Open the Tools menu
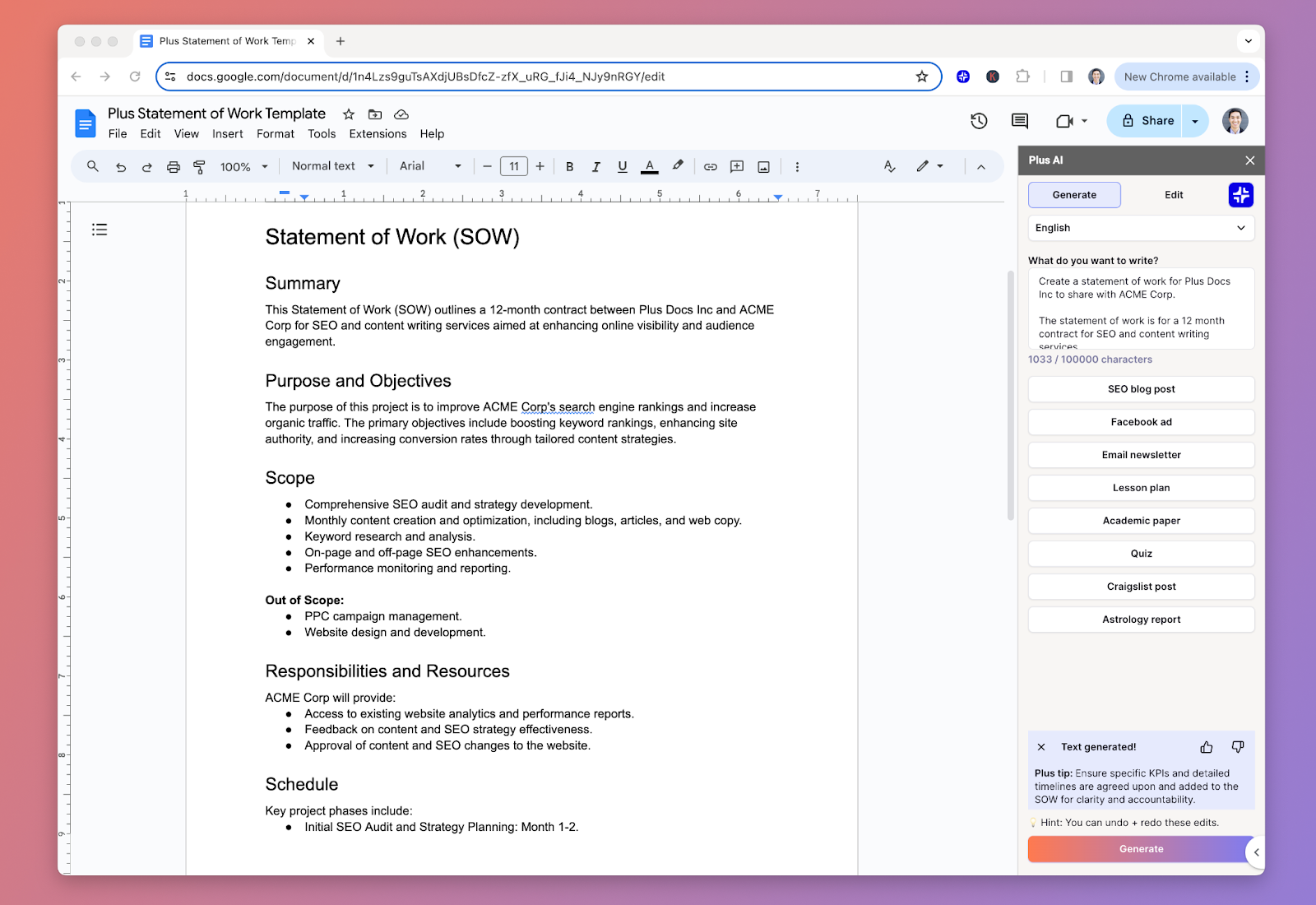 click(322, 134)
